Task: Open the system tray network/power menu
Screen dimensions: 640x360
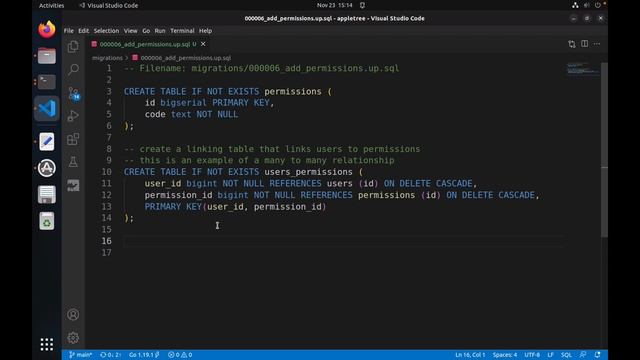Action: tap(587, 5)
